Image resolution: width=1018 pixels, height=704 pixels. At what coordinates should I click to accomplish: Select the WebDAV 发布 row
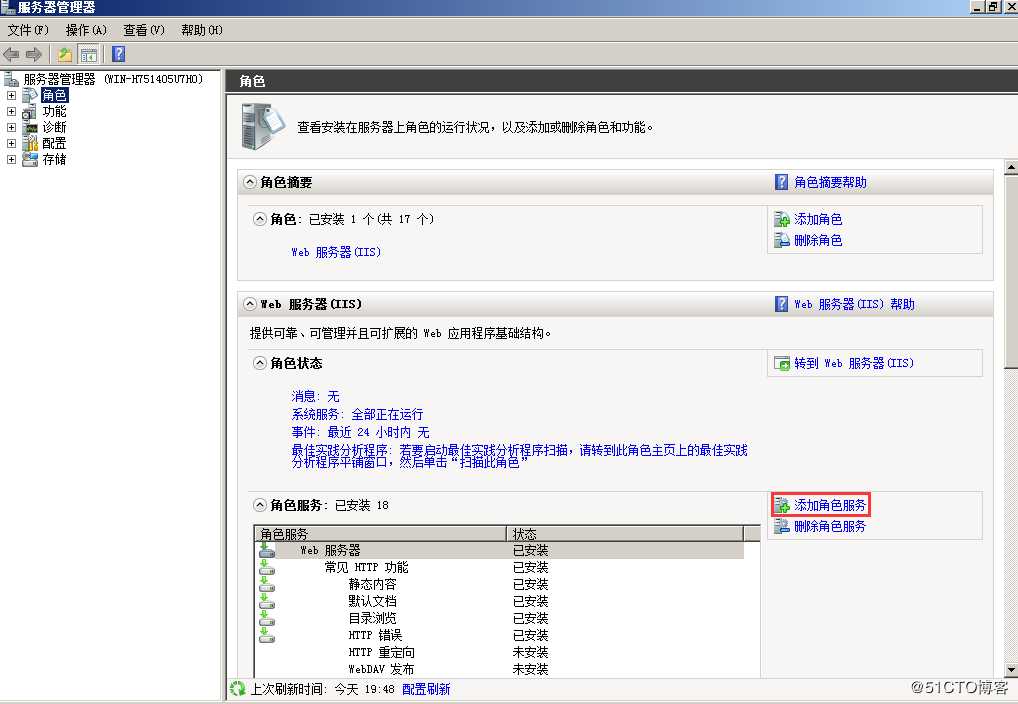[x=500, y=669]
